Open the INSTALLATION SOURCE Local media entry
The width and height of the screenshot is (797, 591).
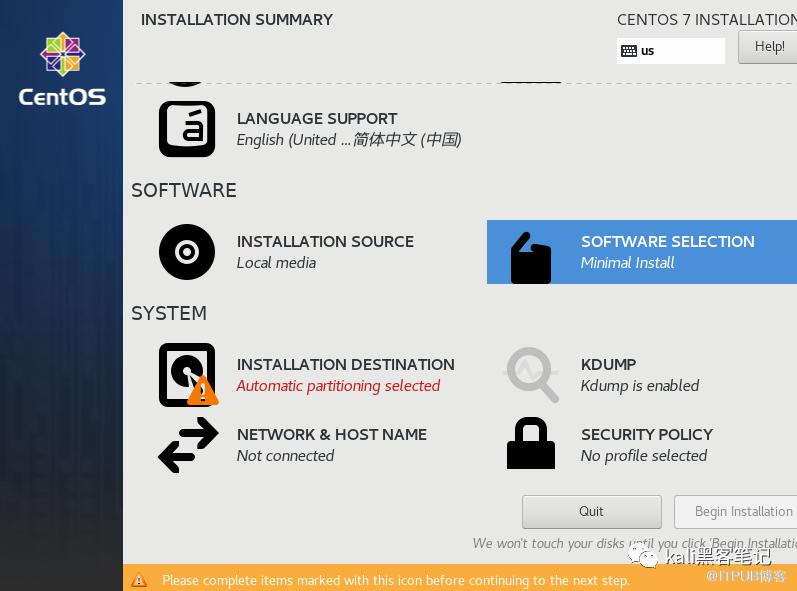pos(325,252)
